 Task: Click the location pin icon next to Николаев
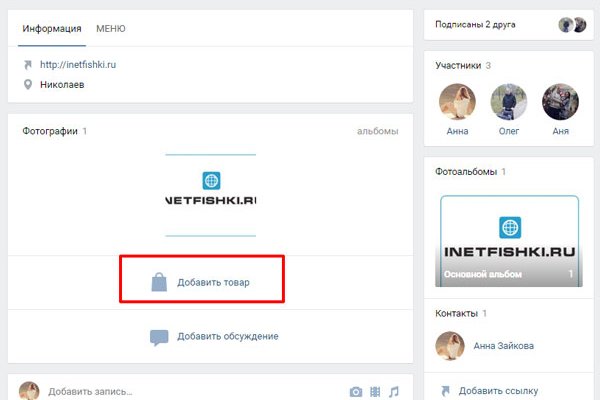[29, 85]
